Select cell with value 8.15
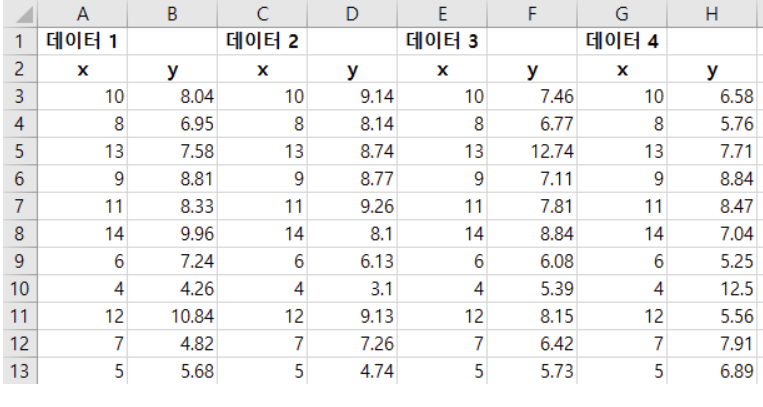 532,316
